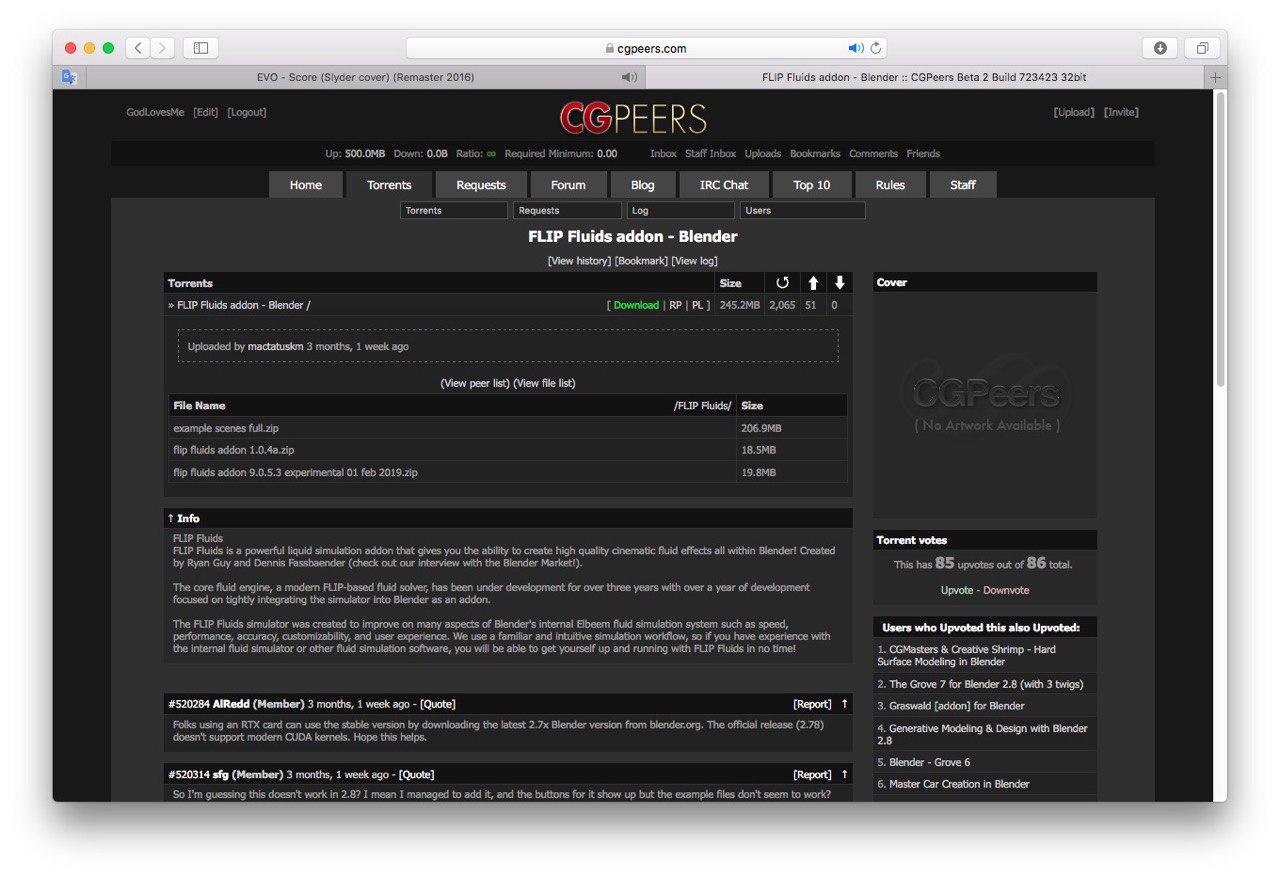
Task: Click the cover artwork placeholder
Action: [985, 404]
